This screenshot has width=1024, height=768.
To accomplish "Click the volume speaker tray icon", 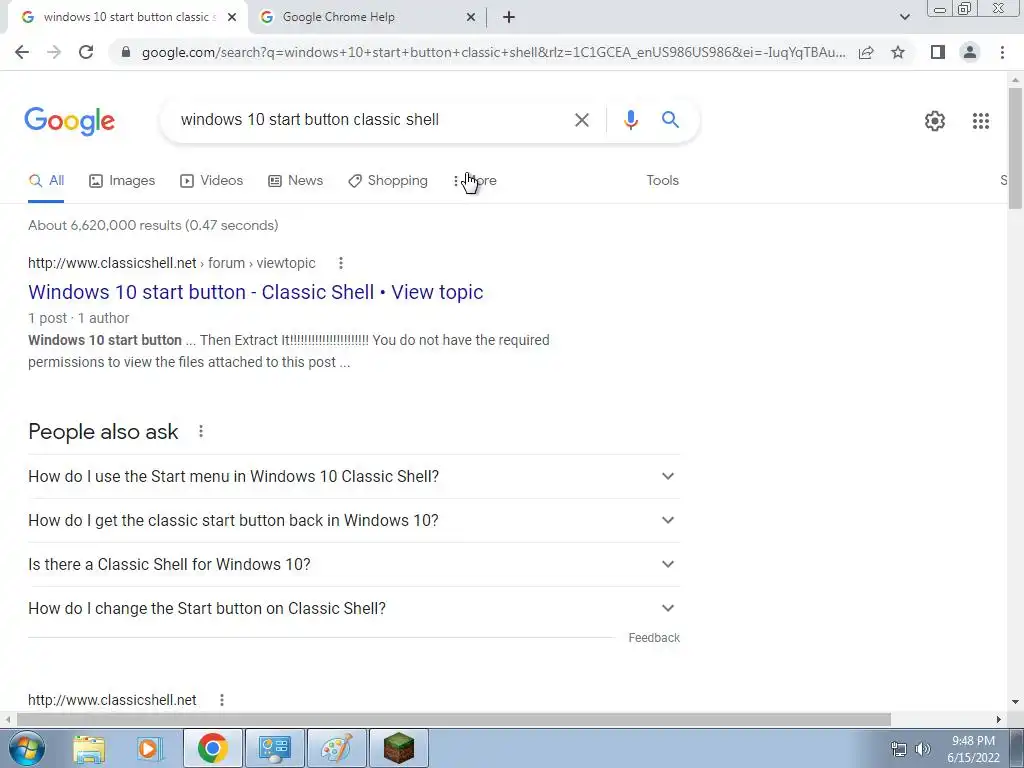I will tap(923, 749).
